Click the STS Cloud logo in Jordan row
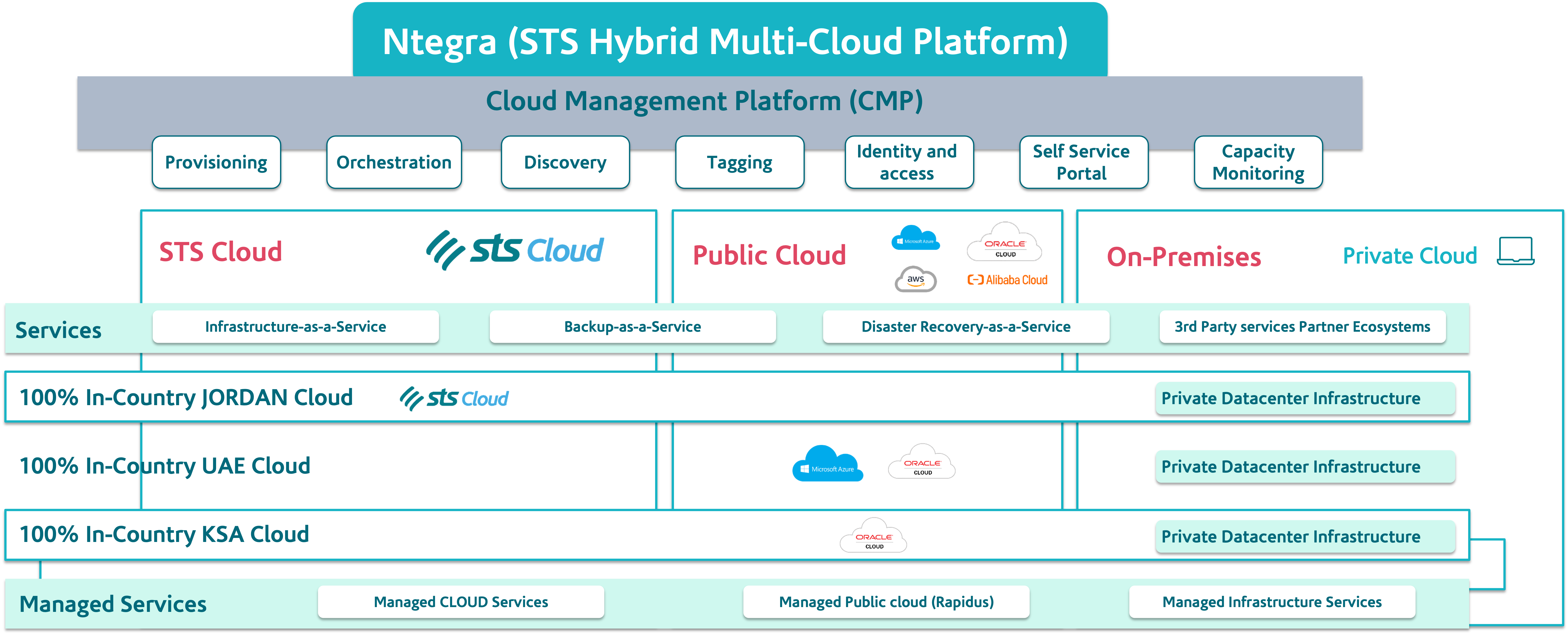The image size is (1568, 635). coord(454,398)
